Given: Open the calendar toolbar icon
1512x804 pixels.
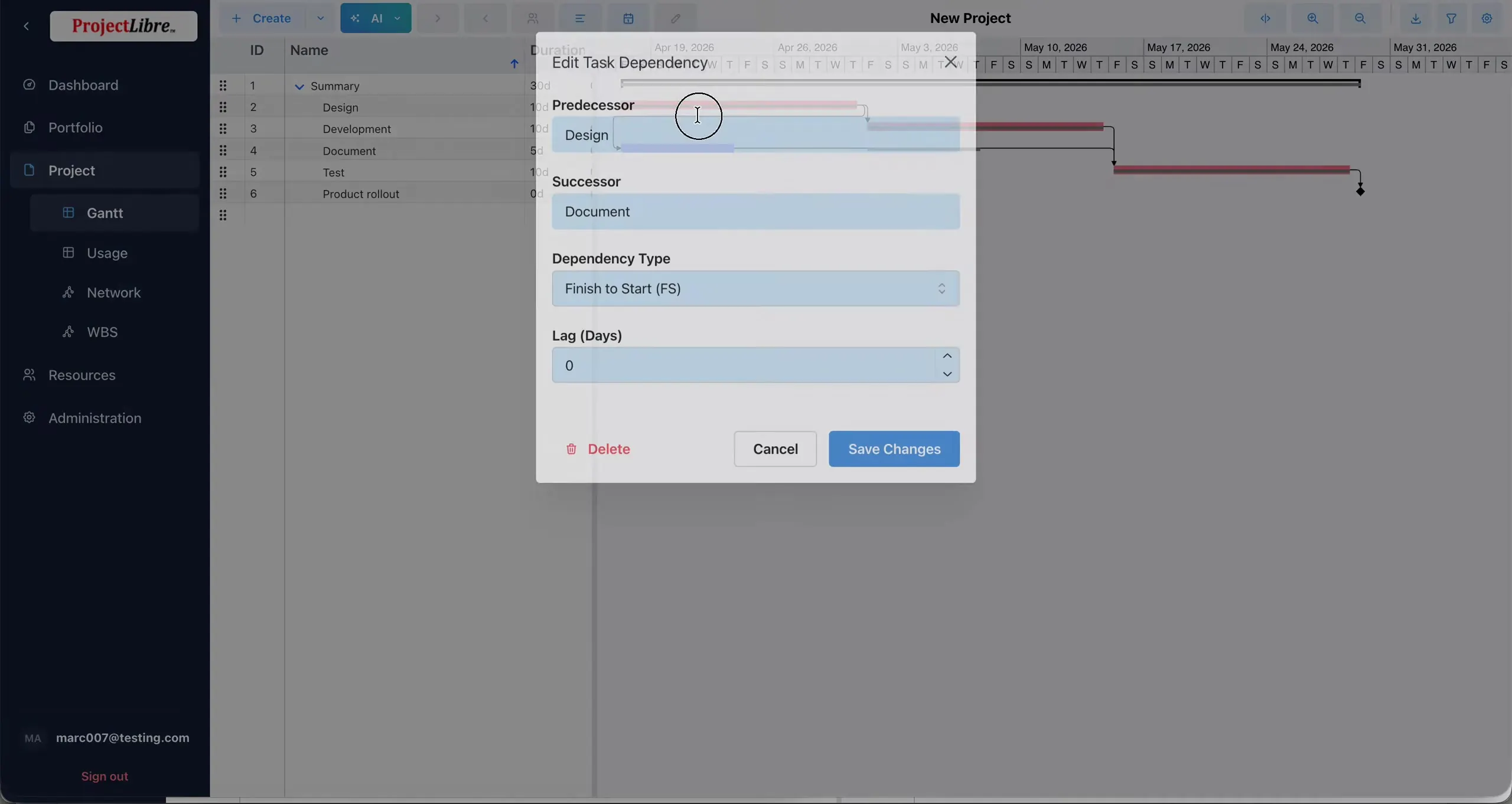Looking at the screenshot, I should (x=628, y=18).
